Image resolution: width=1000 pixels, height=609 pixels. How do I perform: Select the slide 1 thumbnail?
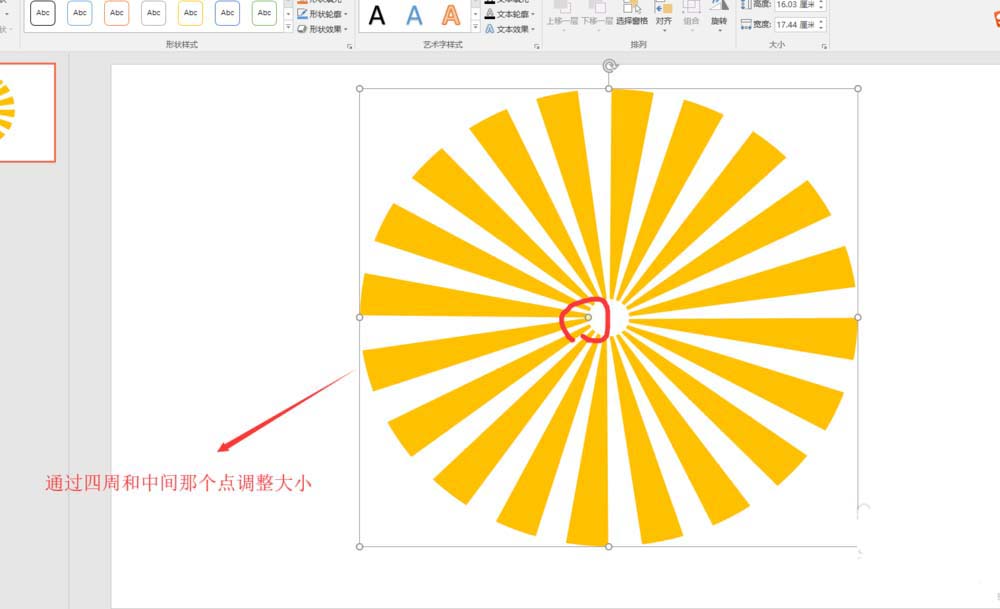click(27, 112)
